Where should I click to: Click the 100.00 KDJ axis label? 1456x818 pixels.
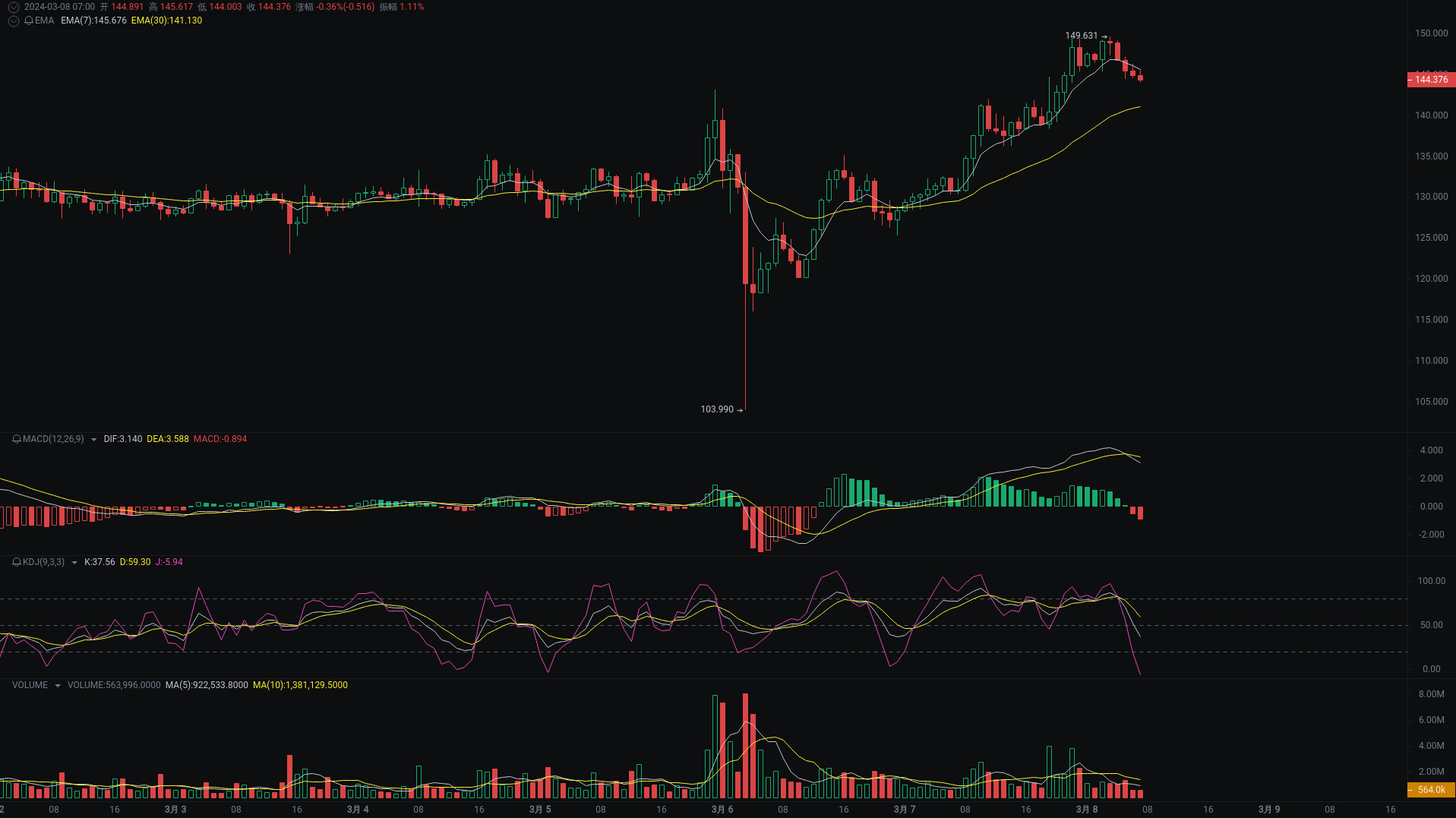click(1431, 581)
